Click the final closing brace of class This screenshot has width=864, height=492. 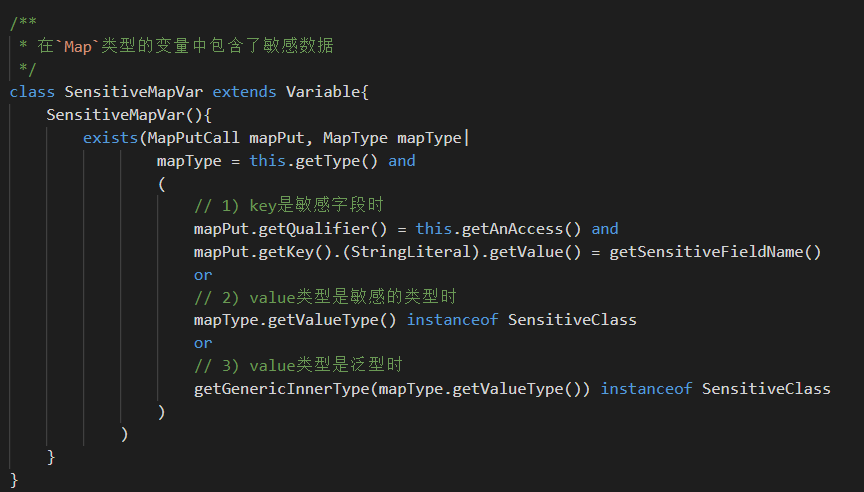tap(14, 480)
